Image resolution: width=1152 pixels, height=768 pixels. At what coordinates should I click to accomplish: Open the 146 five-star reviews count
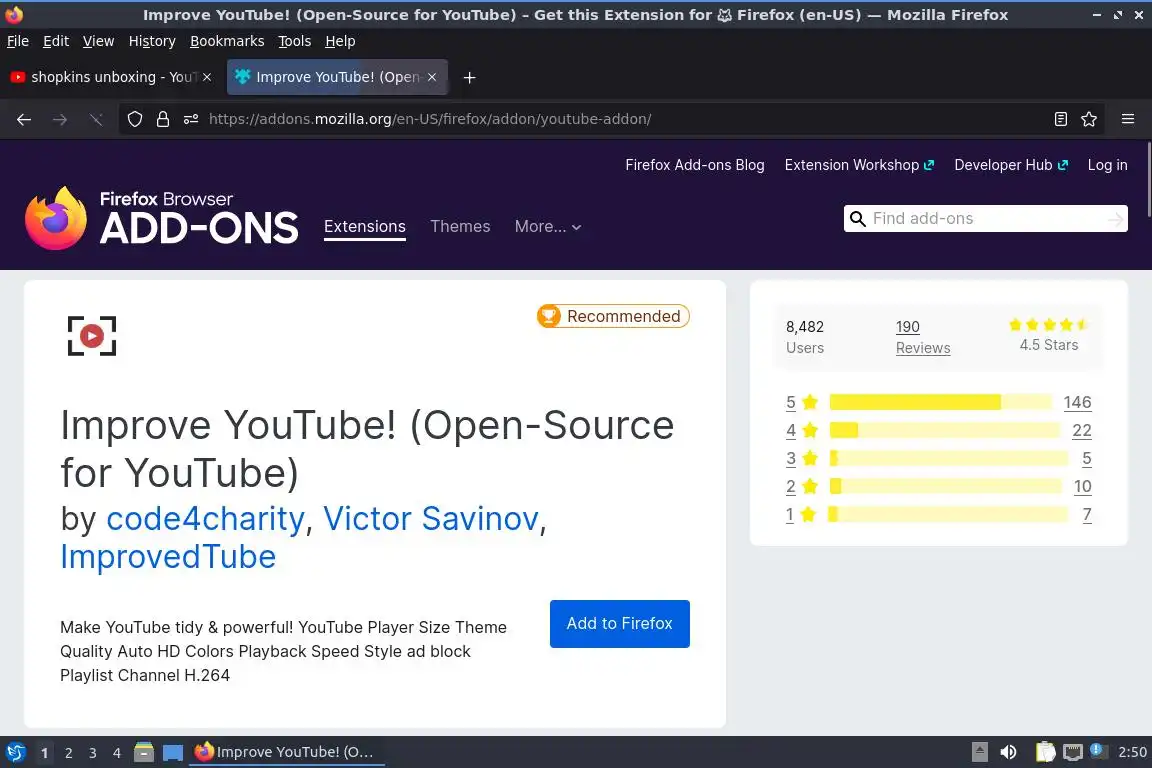click(1077, 402)
